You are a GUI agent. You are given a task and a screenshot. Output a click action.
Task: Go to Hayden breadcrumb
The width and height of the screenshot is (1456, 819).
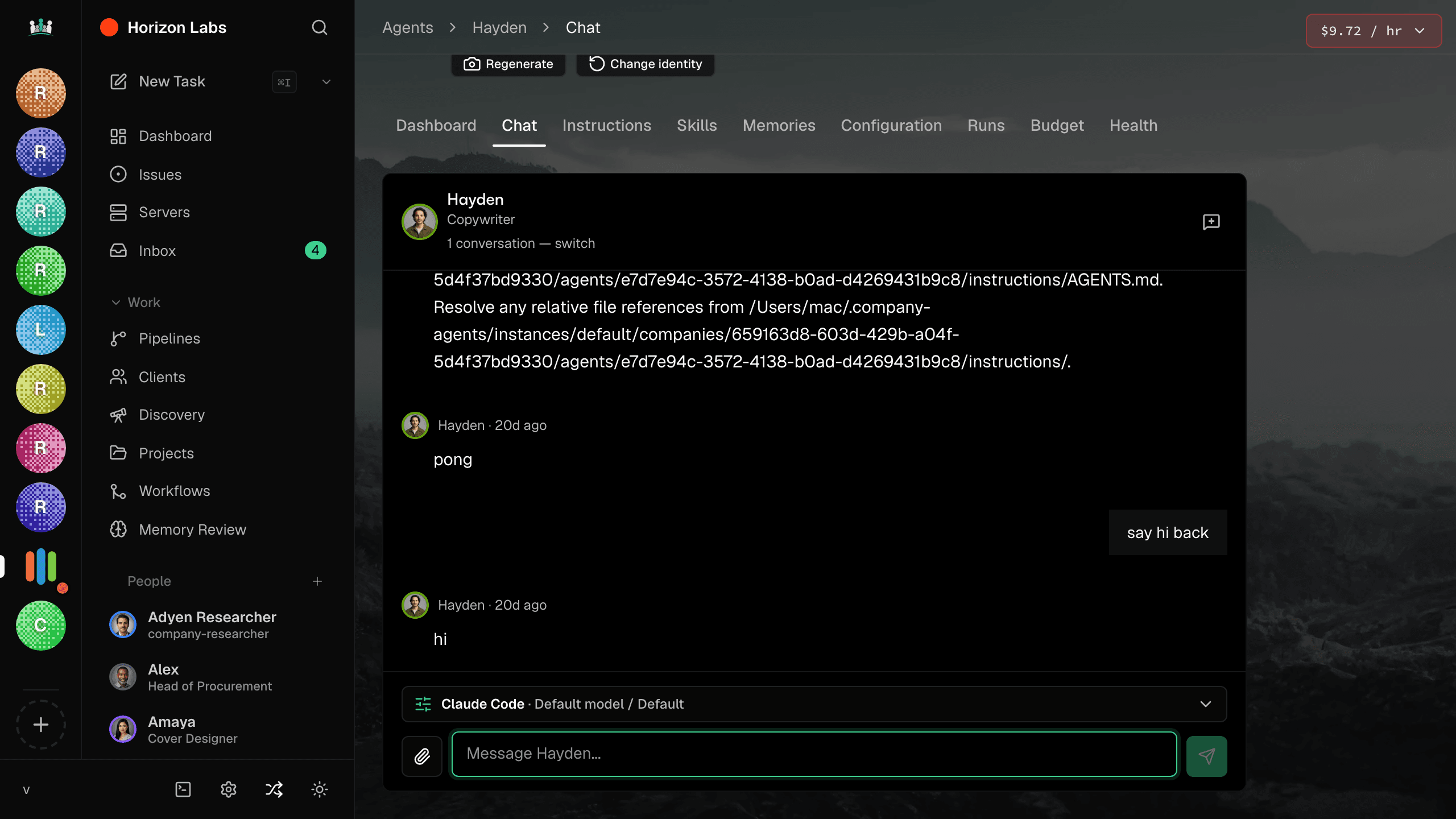499,27
